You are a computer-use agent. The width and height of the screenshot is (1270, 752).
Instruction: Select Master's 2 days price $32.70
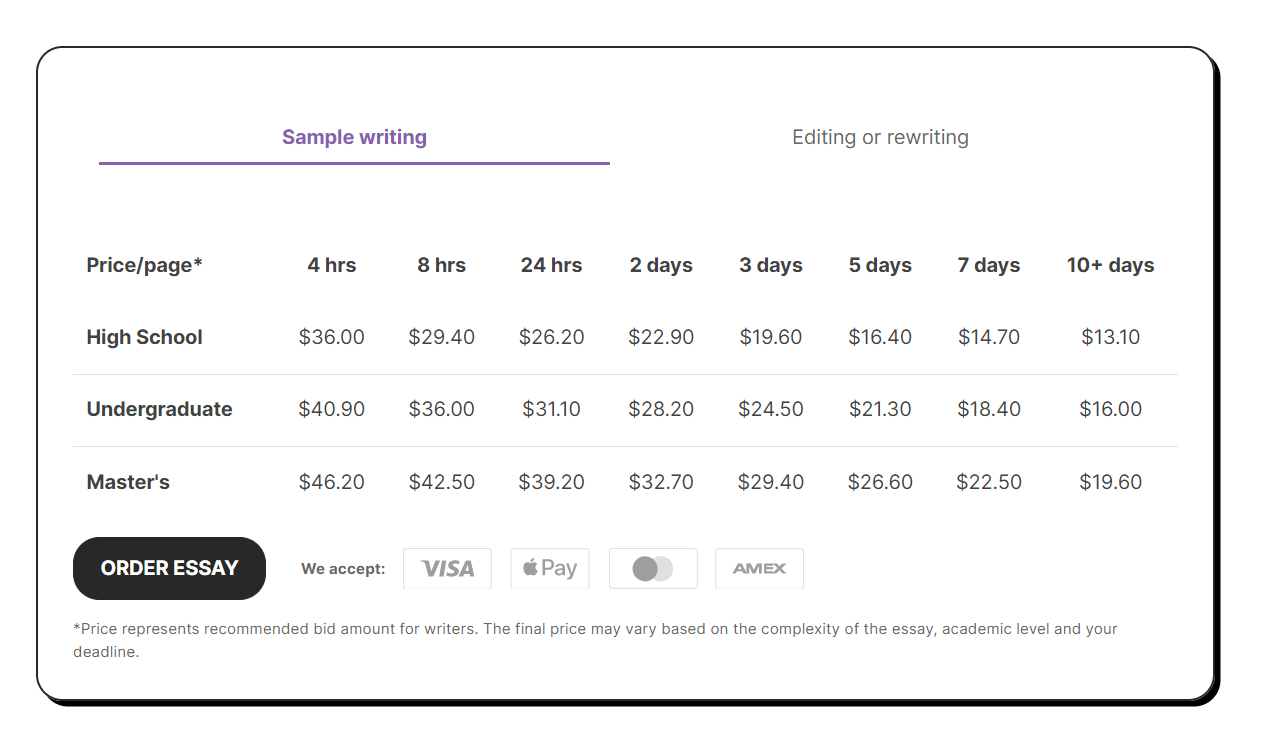point(661,482)
